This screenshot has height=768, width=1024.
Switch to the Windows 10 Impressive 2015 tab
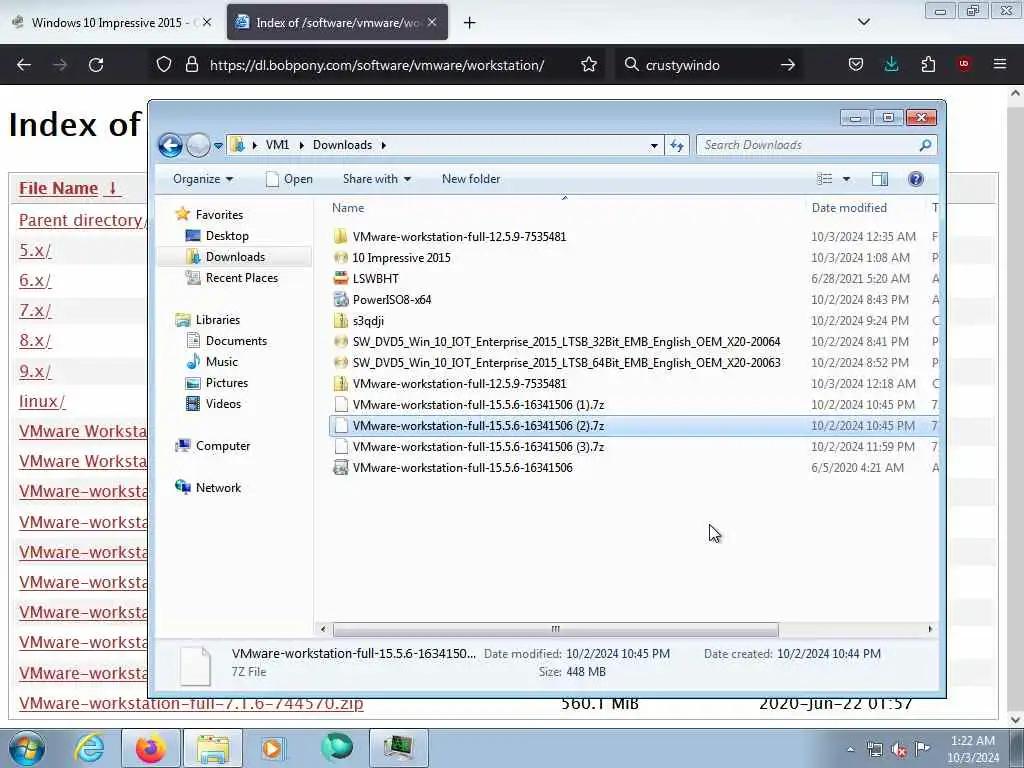(111, 23)
